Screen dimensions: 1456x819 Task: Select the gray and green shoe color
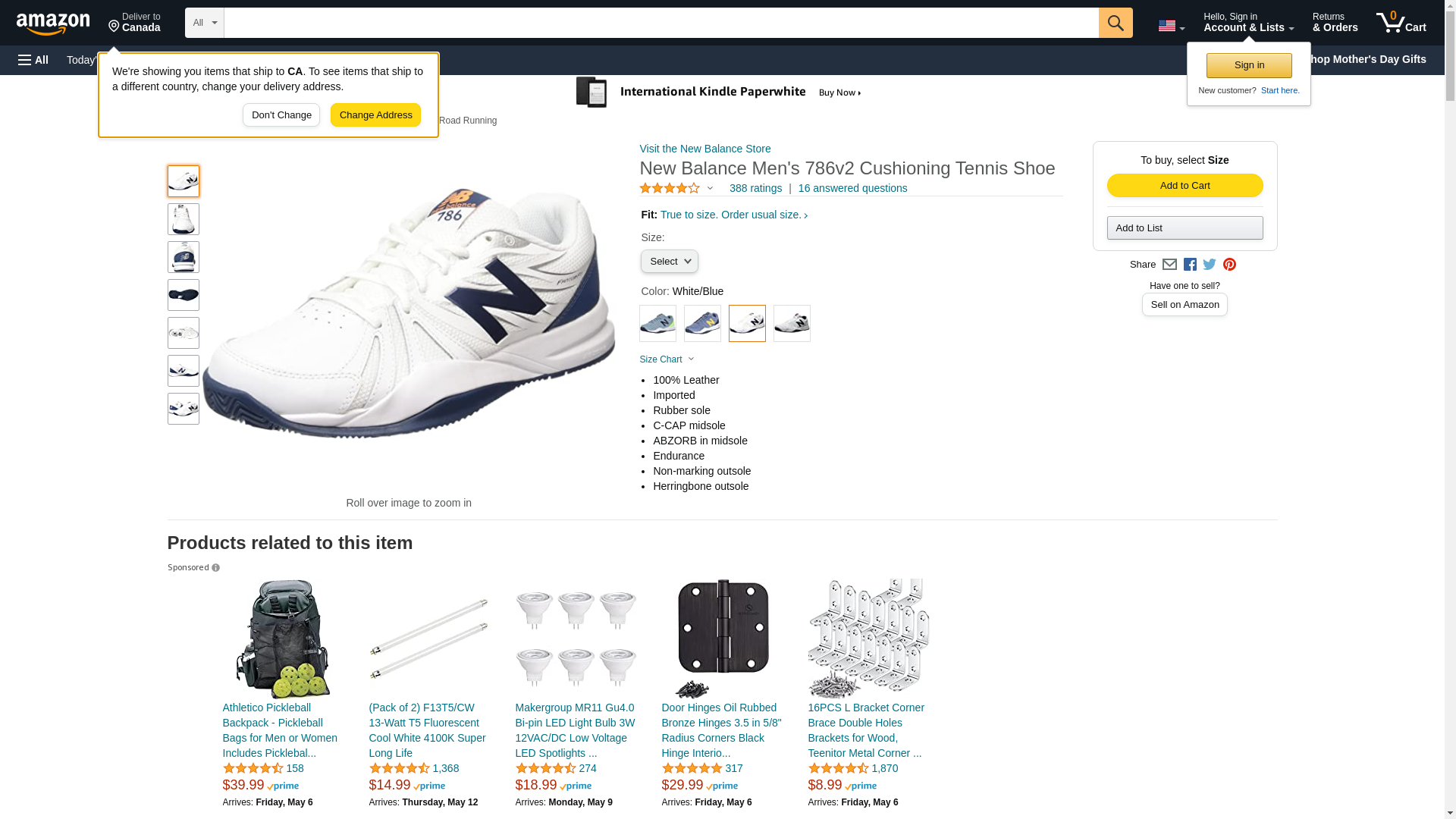[657, 324]
